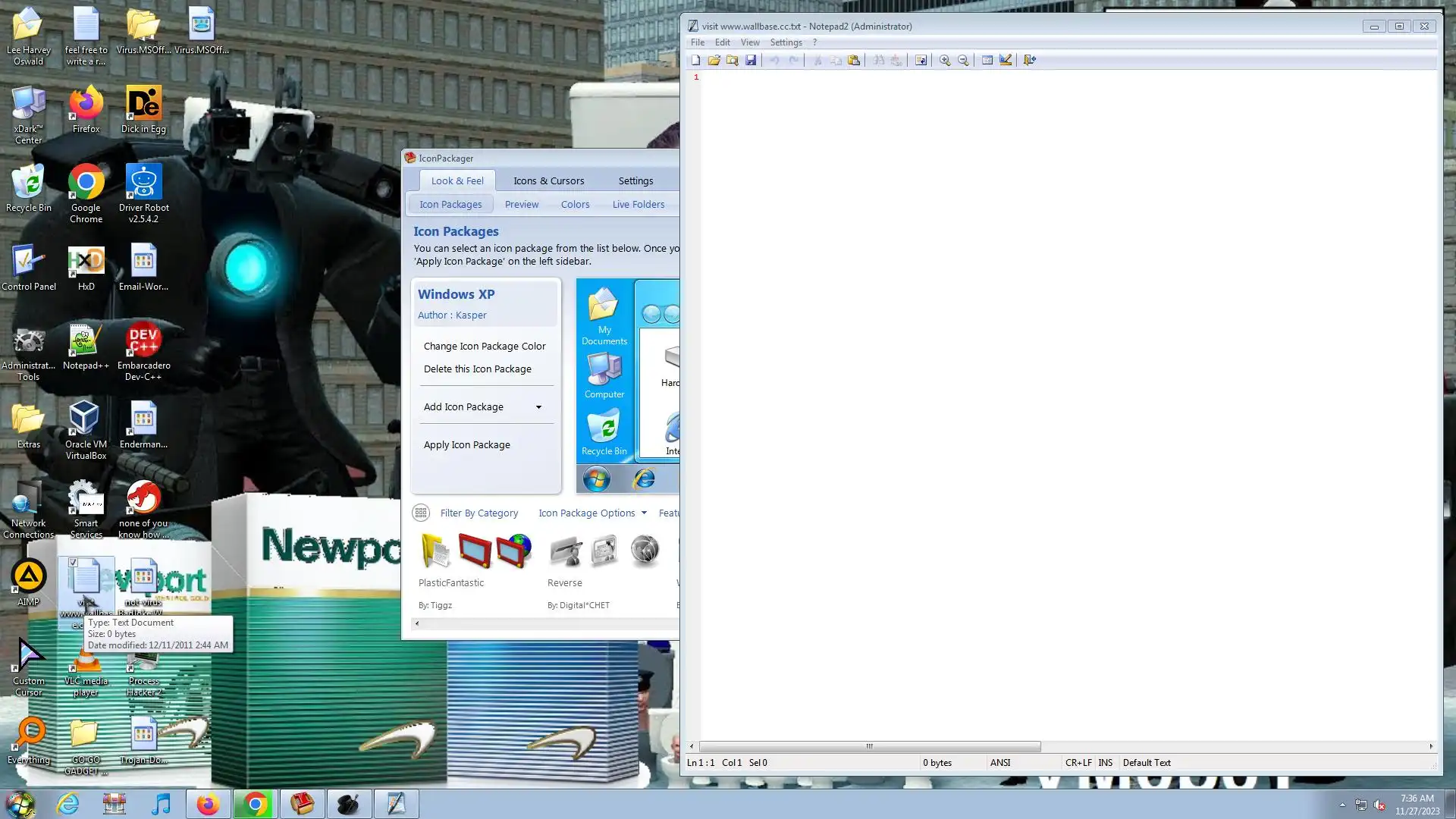Save the document using the floppy icon

point(751,60)
